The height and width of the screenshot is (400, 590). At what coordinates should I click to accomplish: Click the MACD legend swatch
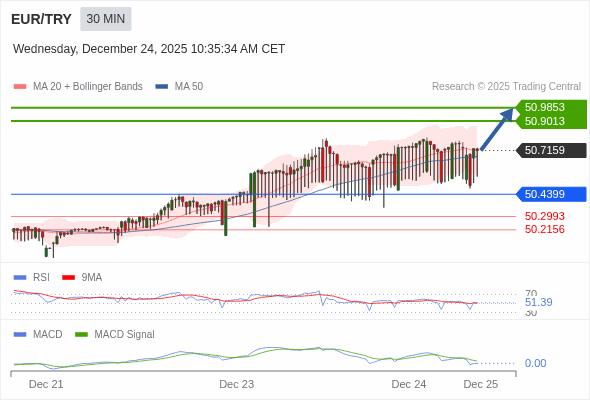[20, 335]
